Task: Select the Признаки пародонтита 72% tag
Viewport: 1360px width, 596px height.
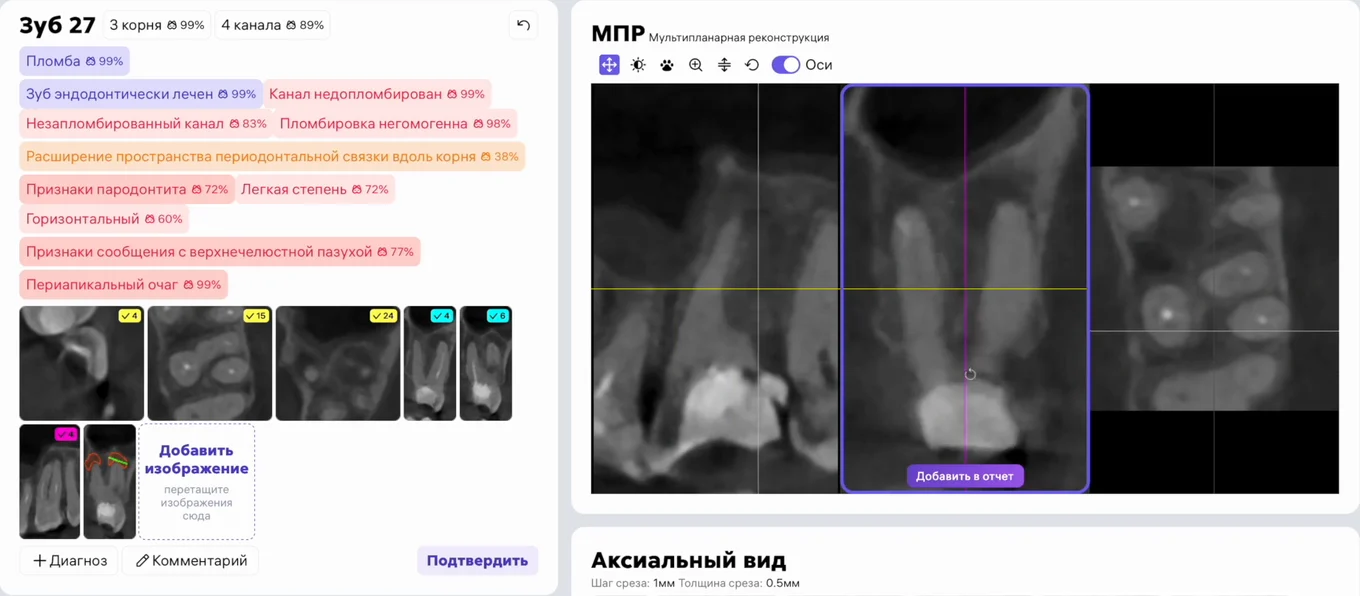Action: tap(127, 189)
